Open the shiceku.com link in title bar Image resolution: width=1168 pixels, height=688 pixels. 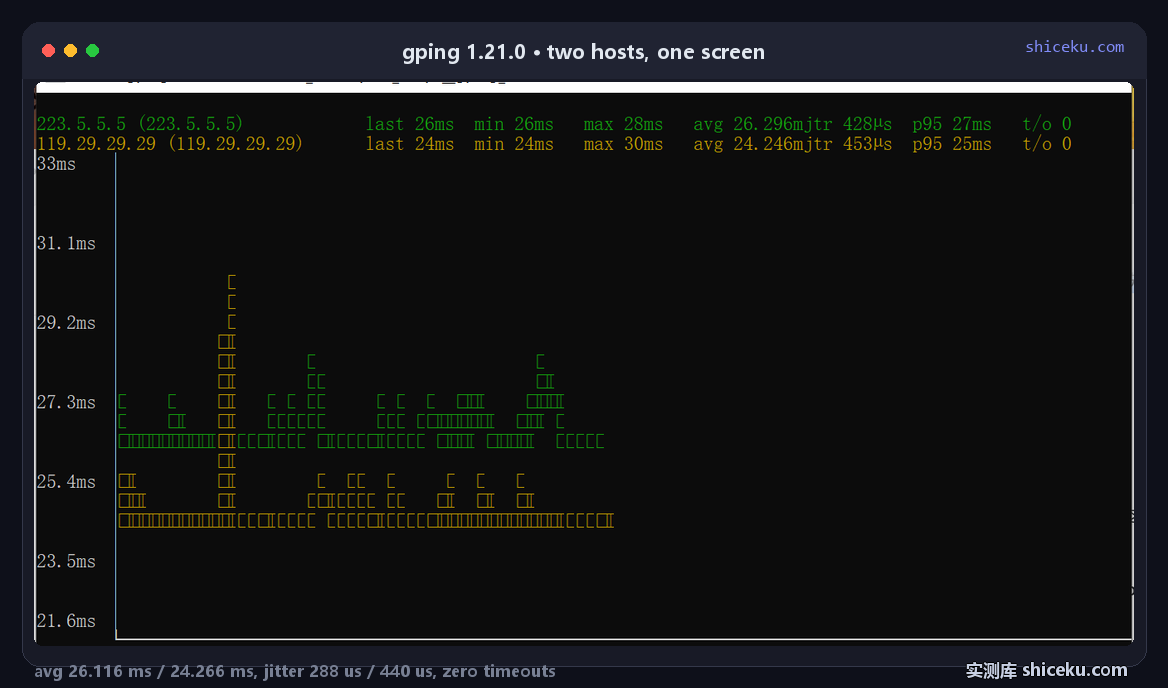coord(1074,47)
